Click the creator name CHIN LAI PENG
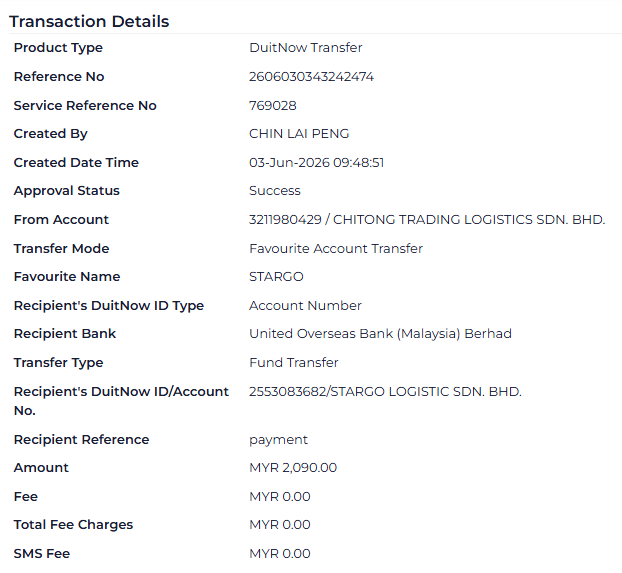622x573 pixels. point(299,134)
